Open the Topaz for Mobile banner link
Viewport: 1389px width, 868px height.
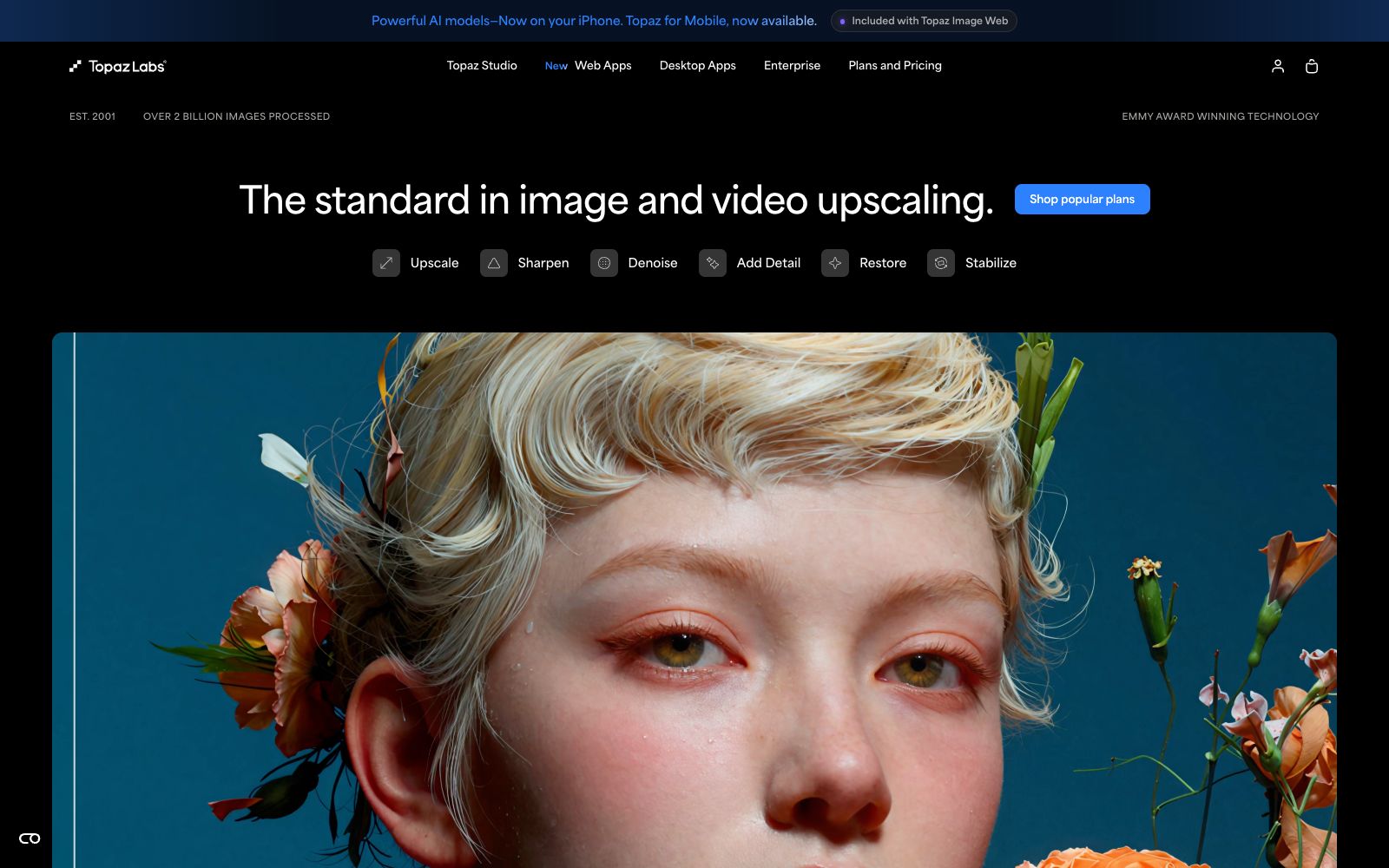(x=594, y=21)
